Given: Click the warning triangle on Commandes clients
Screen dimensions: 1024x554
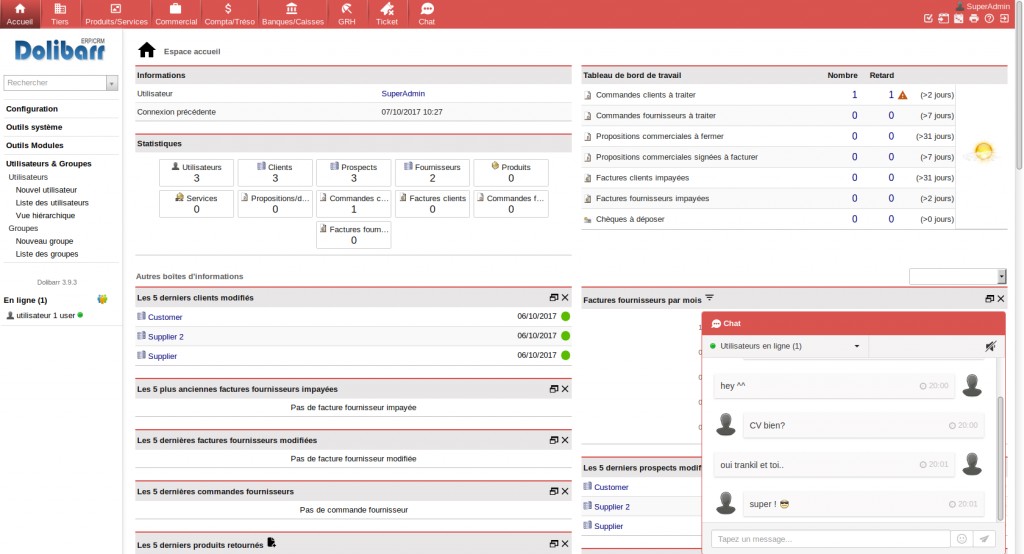Looking at the screenshot, I should click(902, 95).
